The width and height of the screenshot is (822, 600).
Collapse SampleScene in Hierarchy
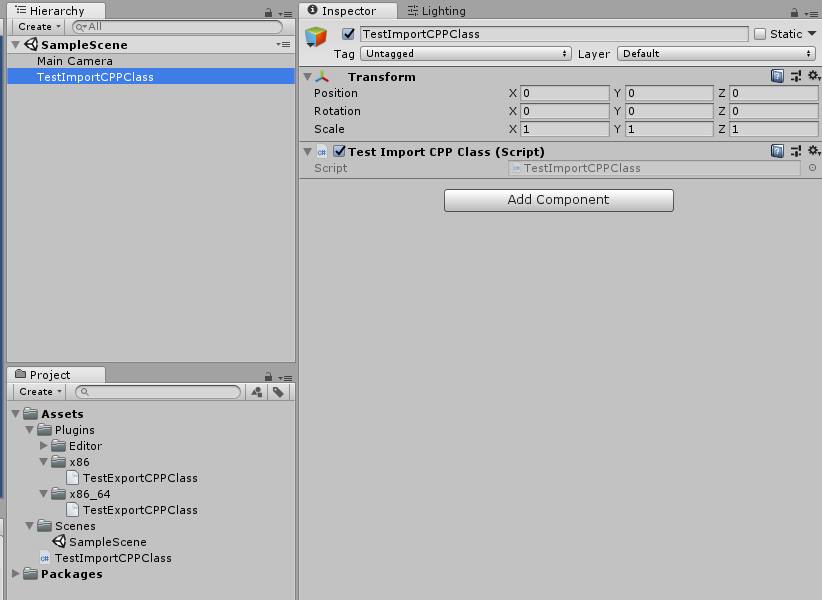[16, 45]
